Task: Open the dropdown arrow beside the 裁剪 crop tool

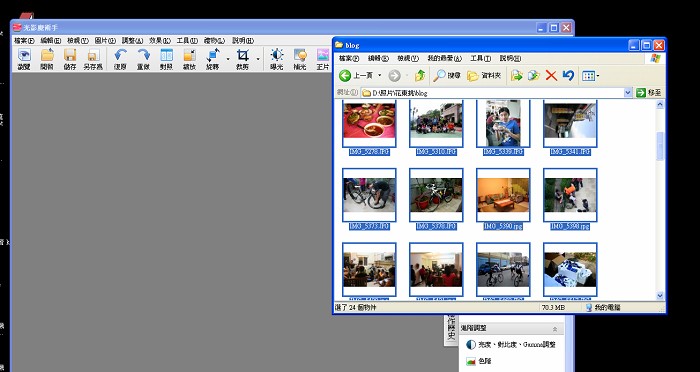Action: point(258,59)
